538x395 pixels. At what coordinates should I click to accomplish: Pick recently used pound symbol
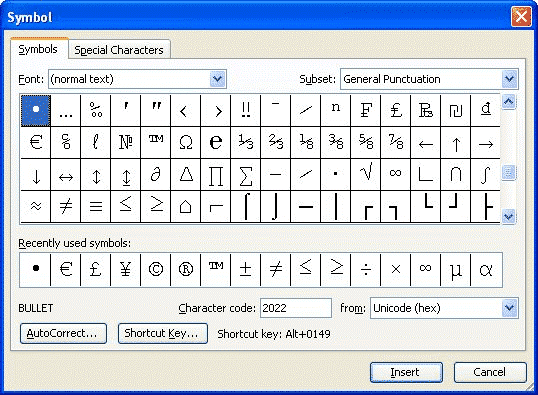coord(96,270)
